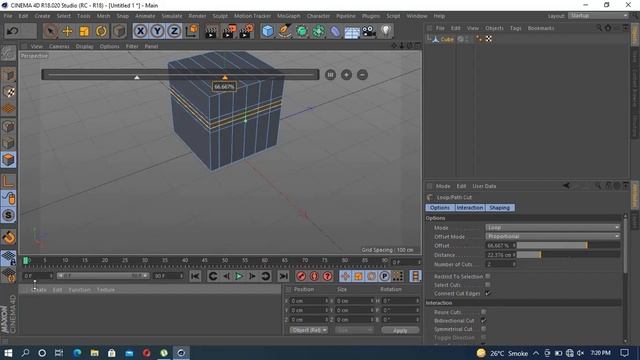This screenshot has height=360, width=640.
Task: Select the Live Selection tool
Action: click(50, 31)
